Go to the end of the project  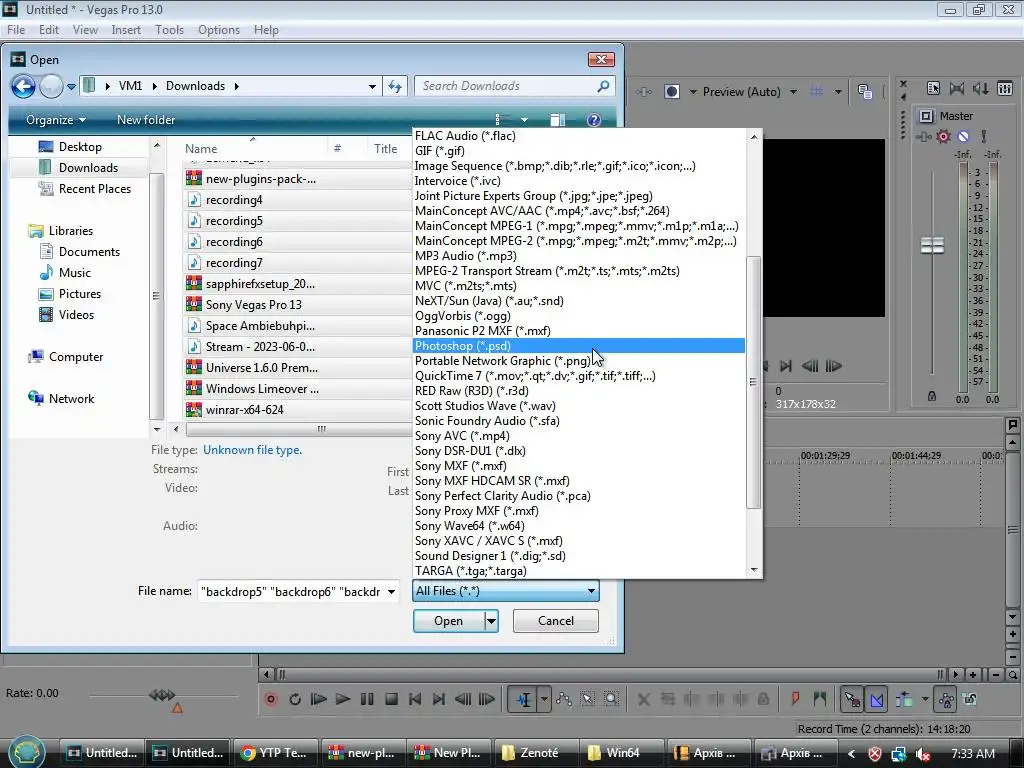click(439, 699)
